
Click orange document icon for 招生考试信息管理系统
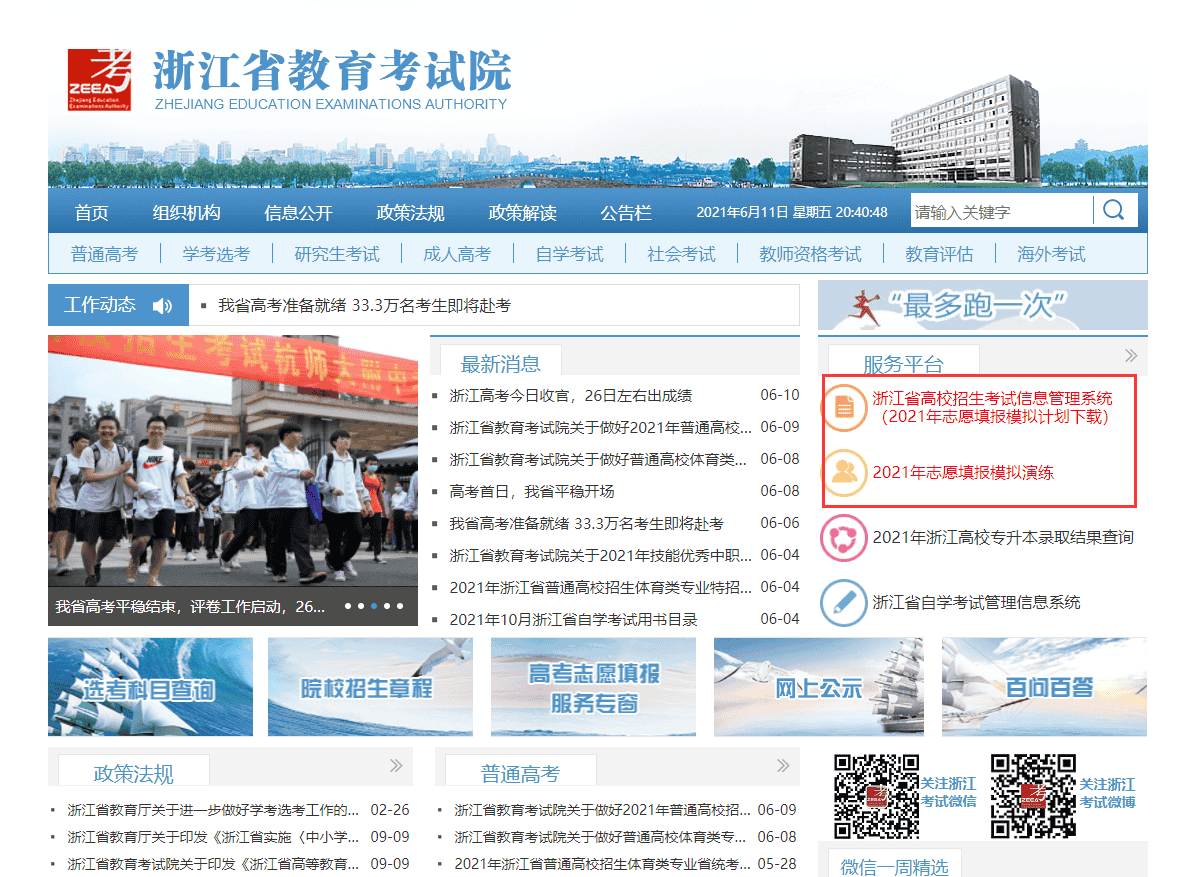point(844,407)
